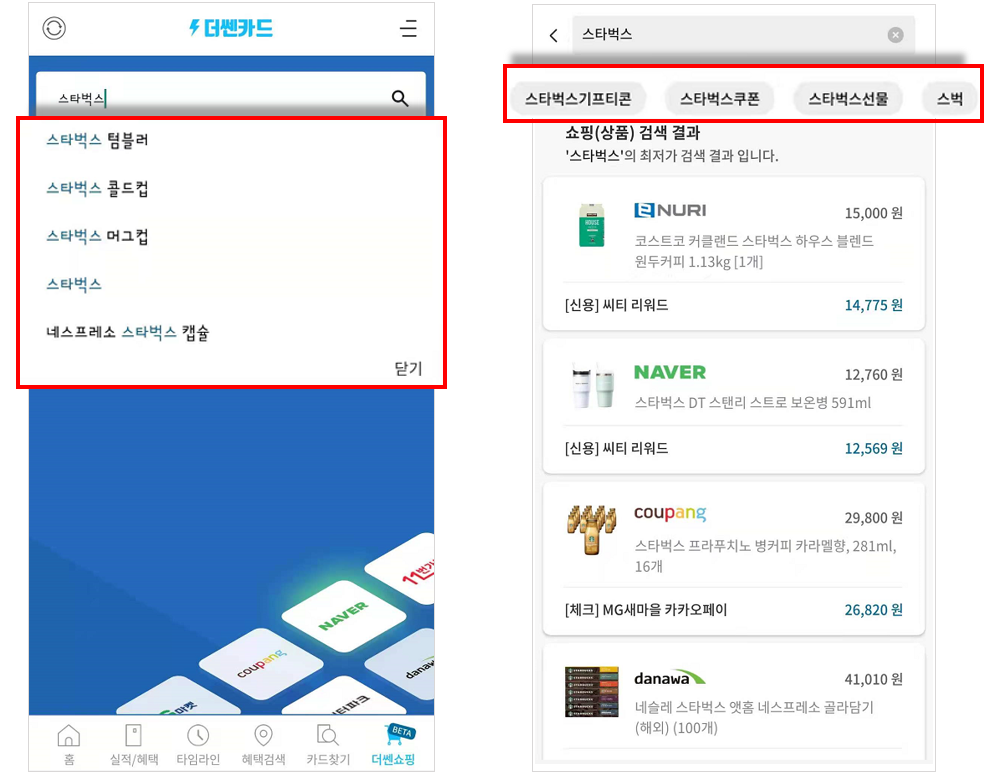The height and width of the screenshot is (773, 992).
Task: Open the hamburger menu in 더쎈카드 header
Action: pyautogui.click(x=408, y=28)
